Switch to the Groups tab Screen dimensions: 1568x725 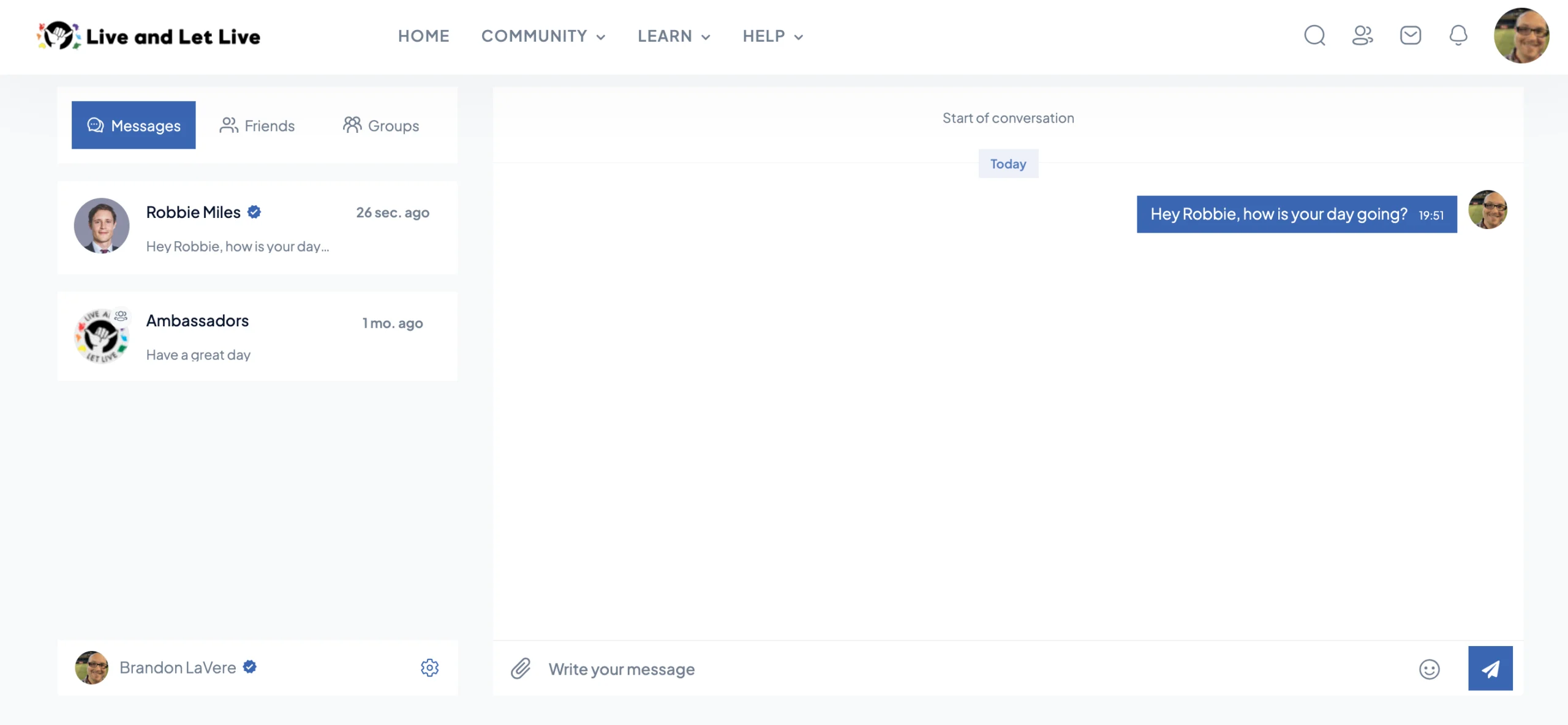point(381,126)
